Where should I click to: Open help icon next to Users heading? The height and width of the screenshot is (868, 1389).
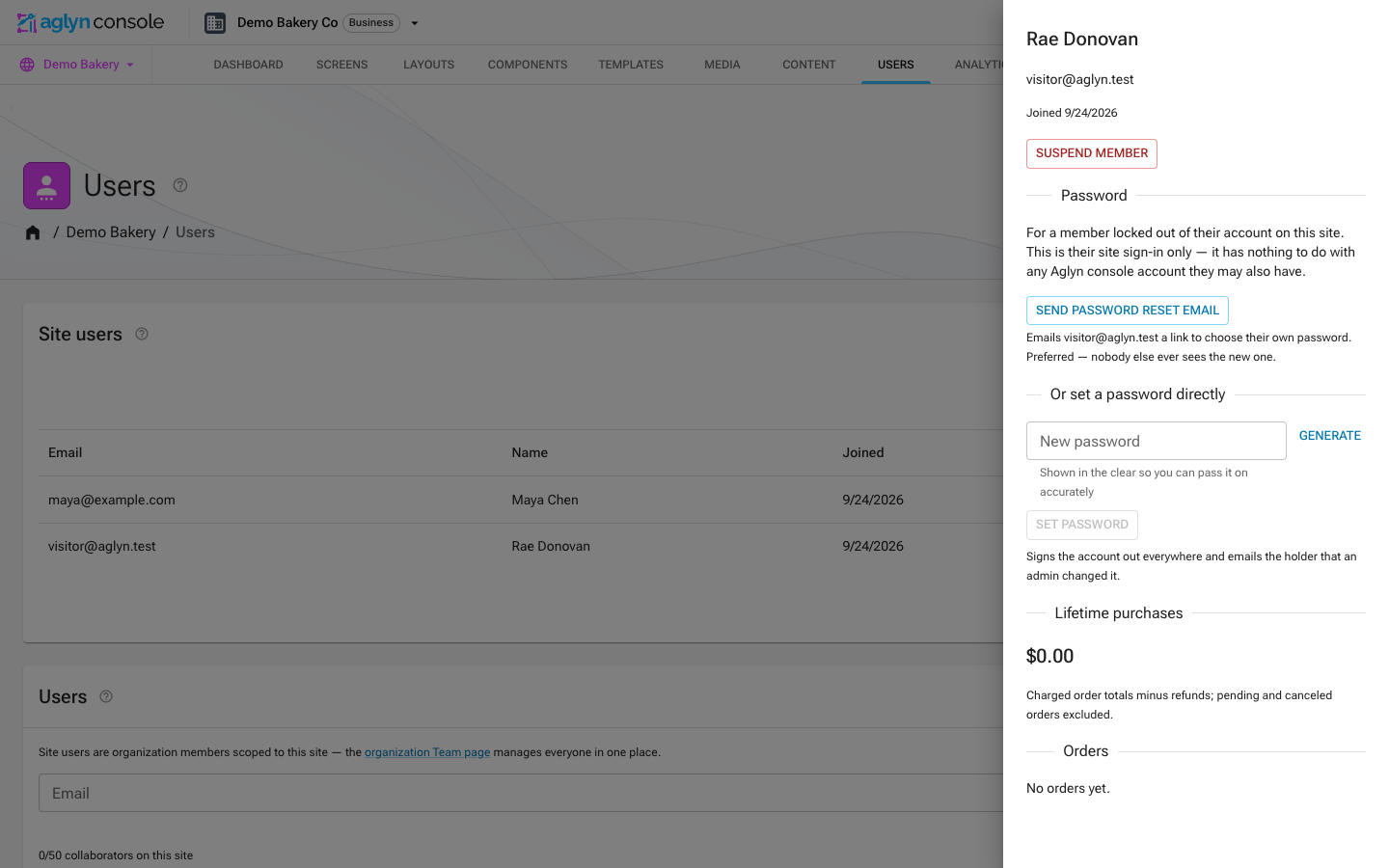(180, 185)
